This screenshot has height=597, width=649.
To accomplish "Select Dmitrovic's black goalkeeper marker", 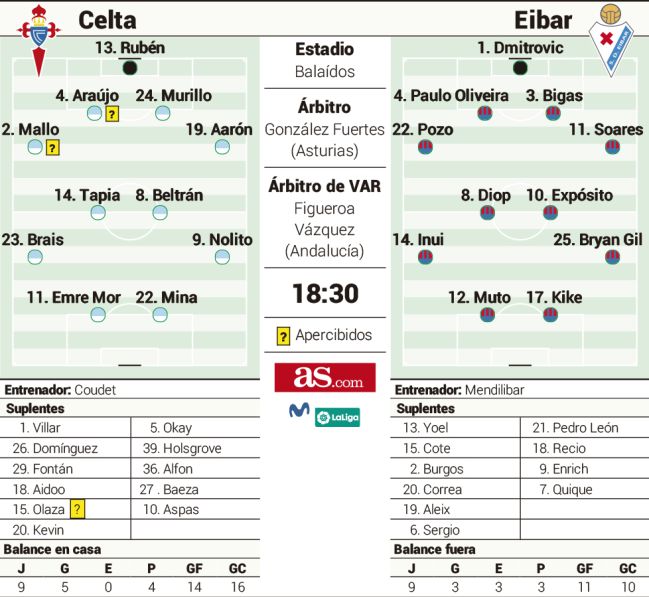I will [x=520, y=67].
